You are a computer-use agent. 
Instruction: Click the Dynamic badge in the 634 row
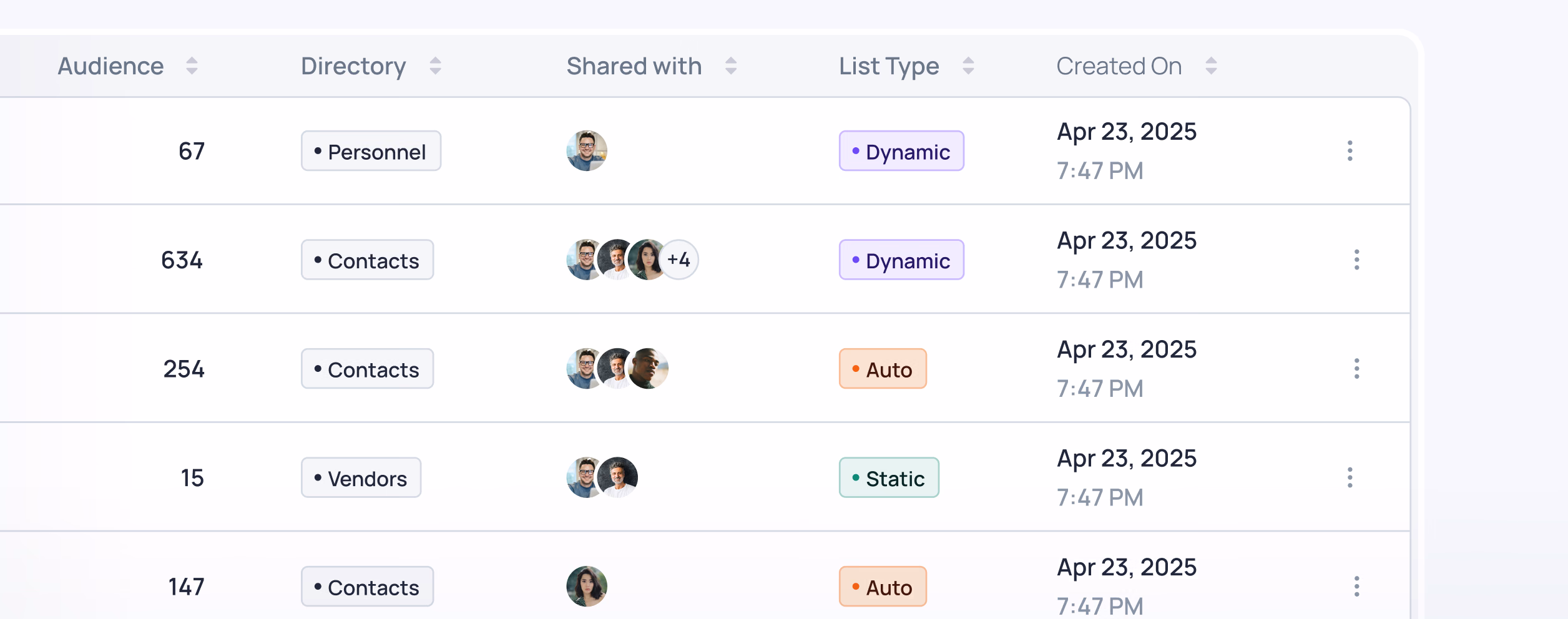901,260
